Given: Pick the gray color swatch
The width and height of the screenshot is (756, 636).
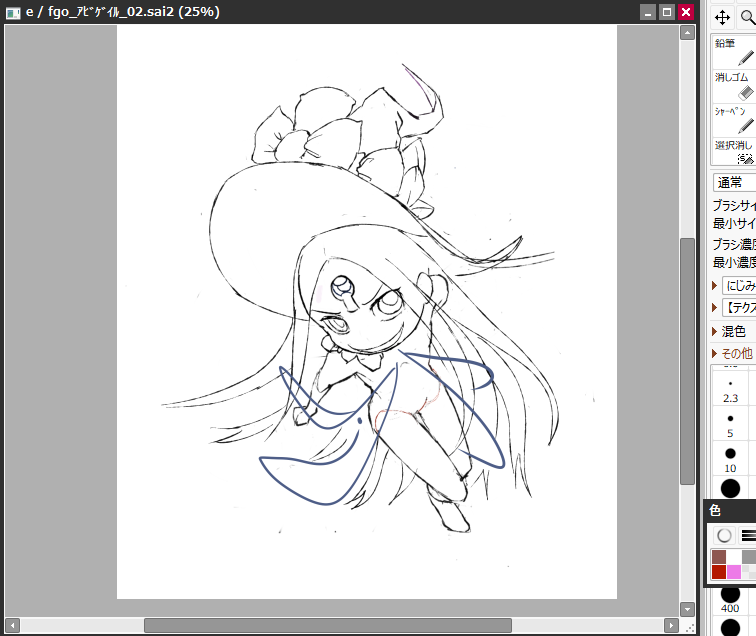Looking at the screenshot, I should pos(749,557).
